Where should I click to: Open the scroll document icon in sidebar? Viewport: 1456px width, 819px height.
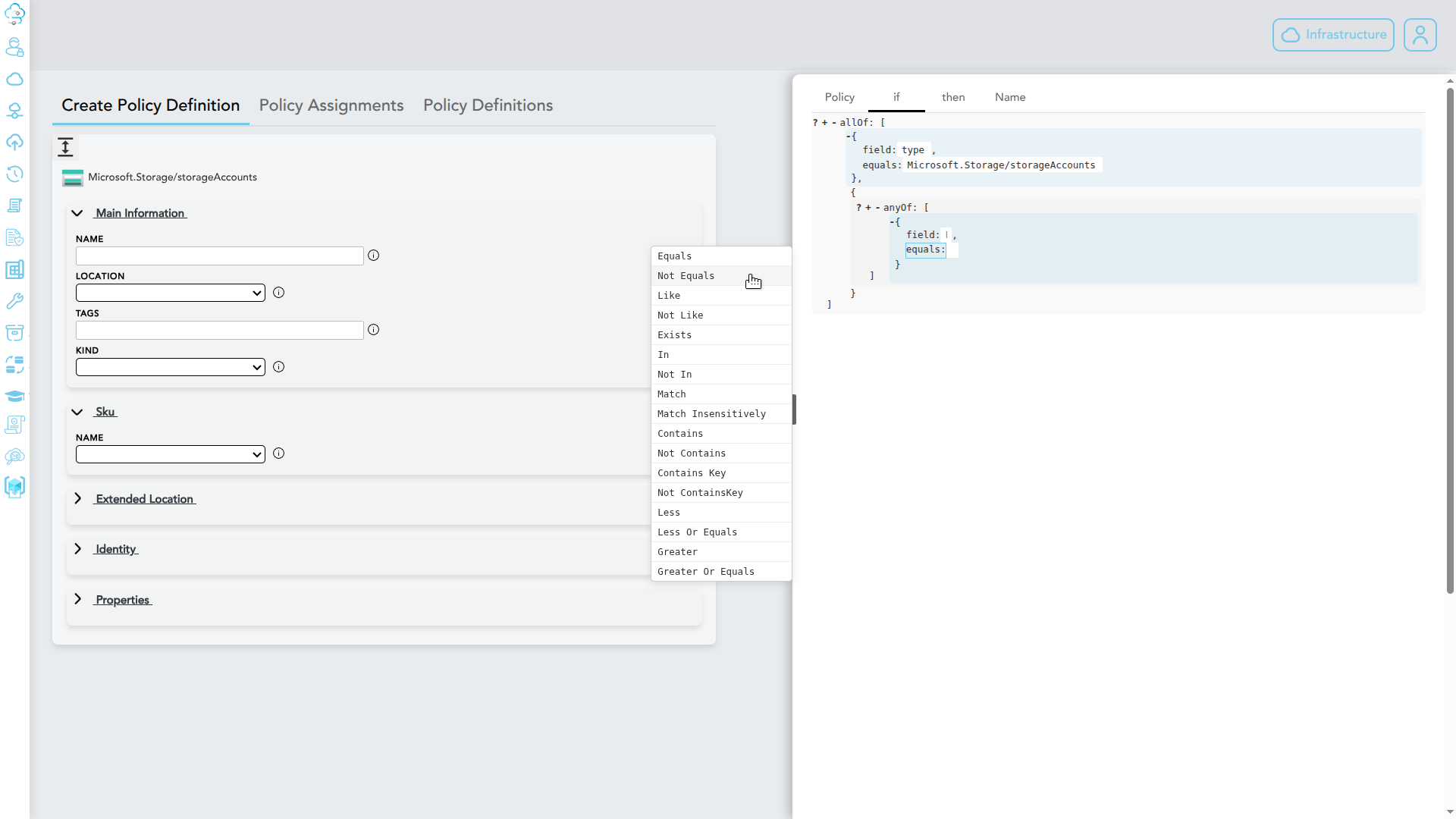coord(14,206)
